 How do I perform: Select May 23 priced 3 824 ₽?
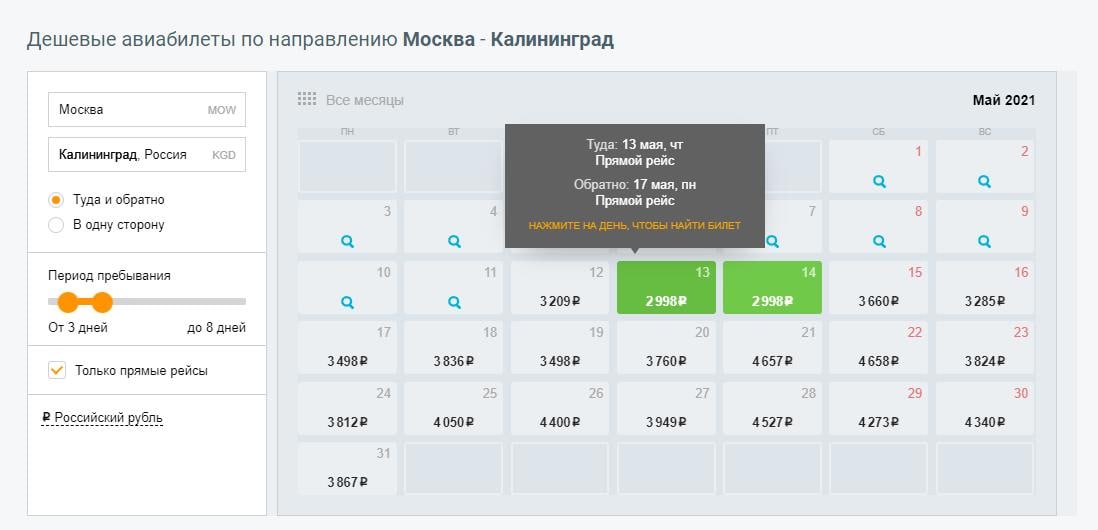(x=985, y=348)
